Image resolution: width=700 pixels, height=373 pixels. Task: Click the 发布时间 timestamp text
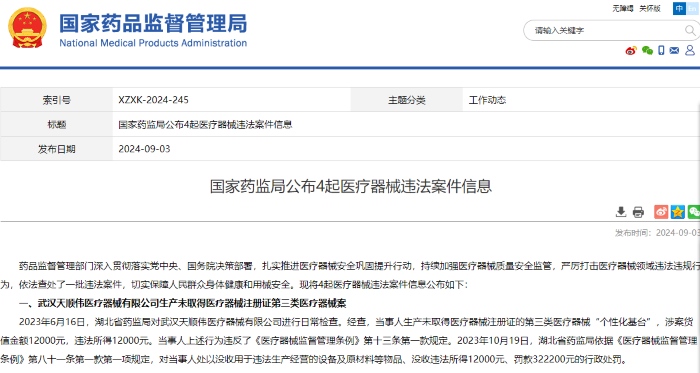[657, 232]
